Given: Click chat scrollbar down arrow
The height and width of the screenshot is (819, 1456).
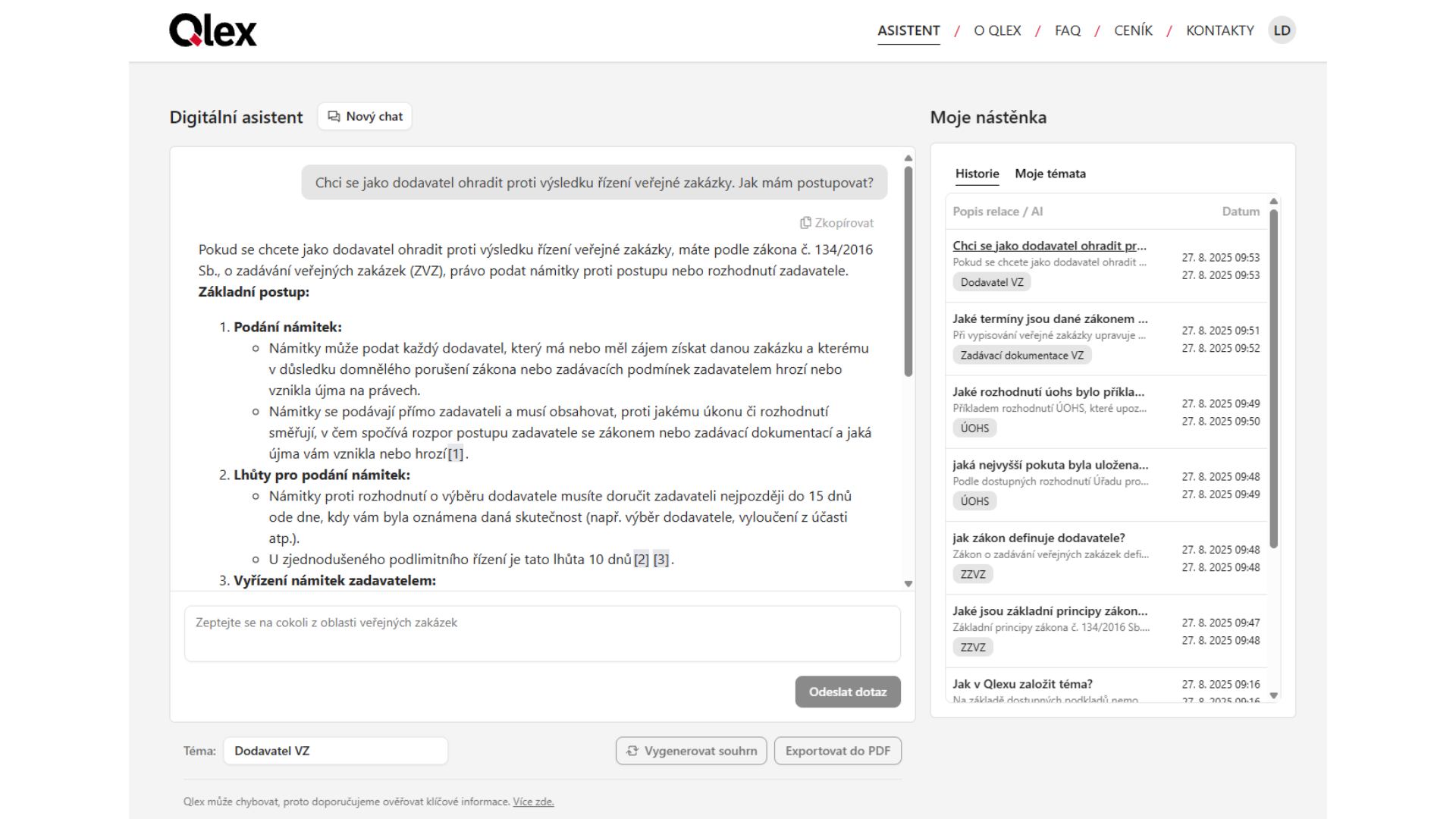Looking at the screenshot, I should click(908, 584).
